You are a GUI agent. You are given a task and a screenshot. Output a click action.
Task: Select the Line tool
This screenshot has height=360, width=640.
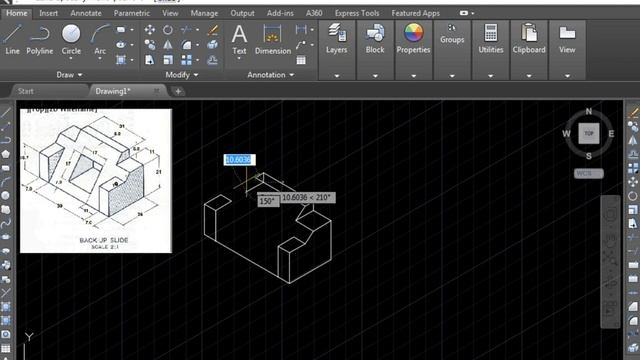pos(12,40)
